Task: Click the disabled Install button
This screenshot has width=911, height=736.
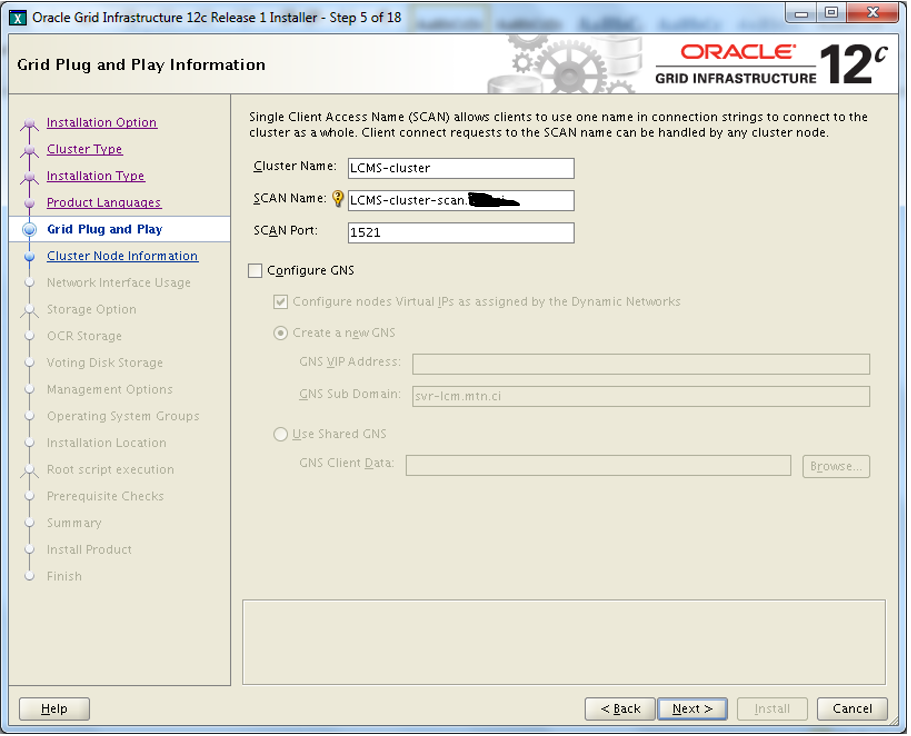Action: coord(772,710)
